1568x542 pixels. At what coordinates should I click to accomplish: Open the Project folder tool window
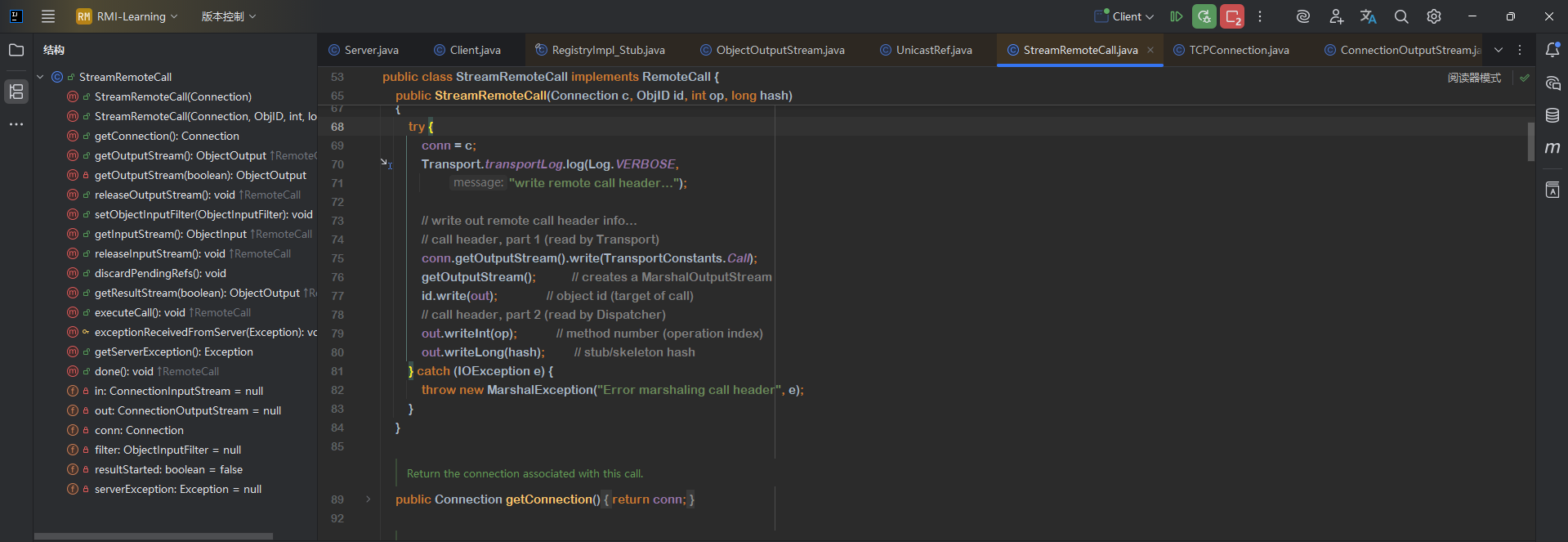pyautogui.click(x=16, y=50)
